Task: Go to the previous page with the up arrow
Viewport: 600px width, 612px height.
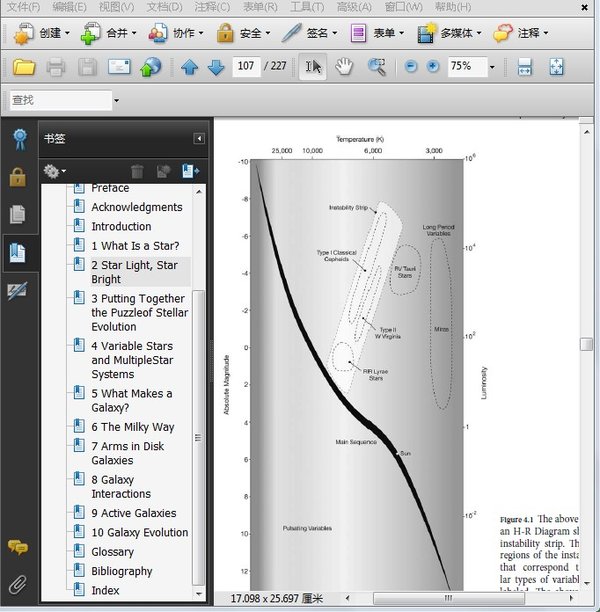Action: pos(190,68)
